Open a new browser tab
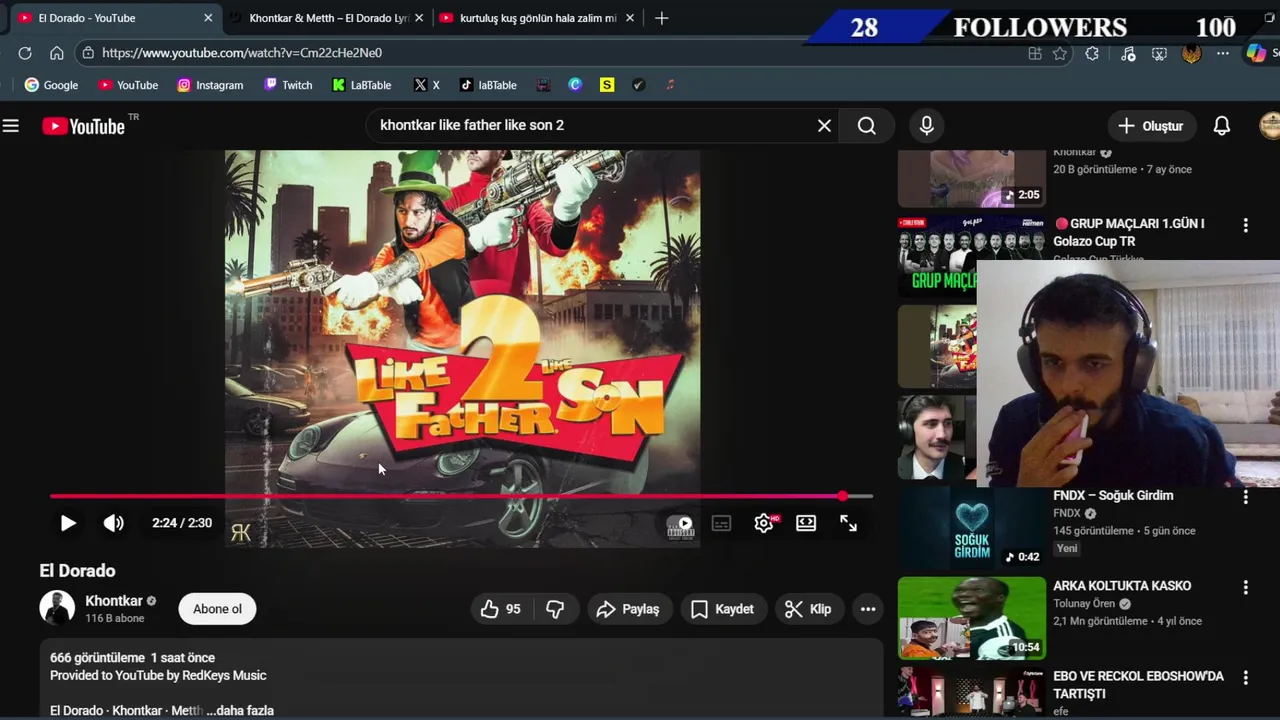 661,18
